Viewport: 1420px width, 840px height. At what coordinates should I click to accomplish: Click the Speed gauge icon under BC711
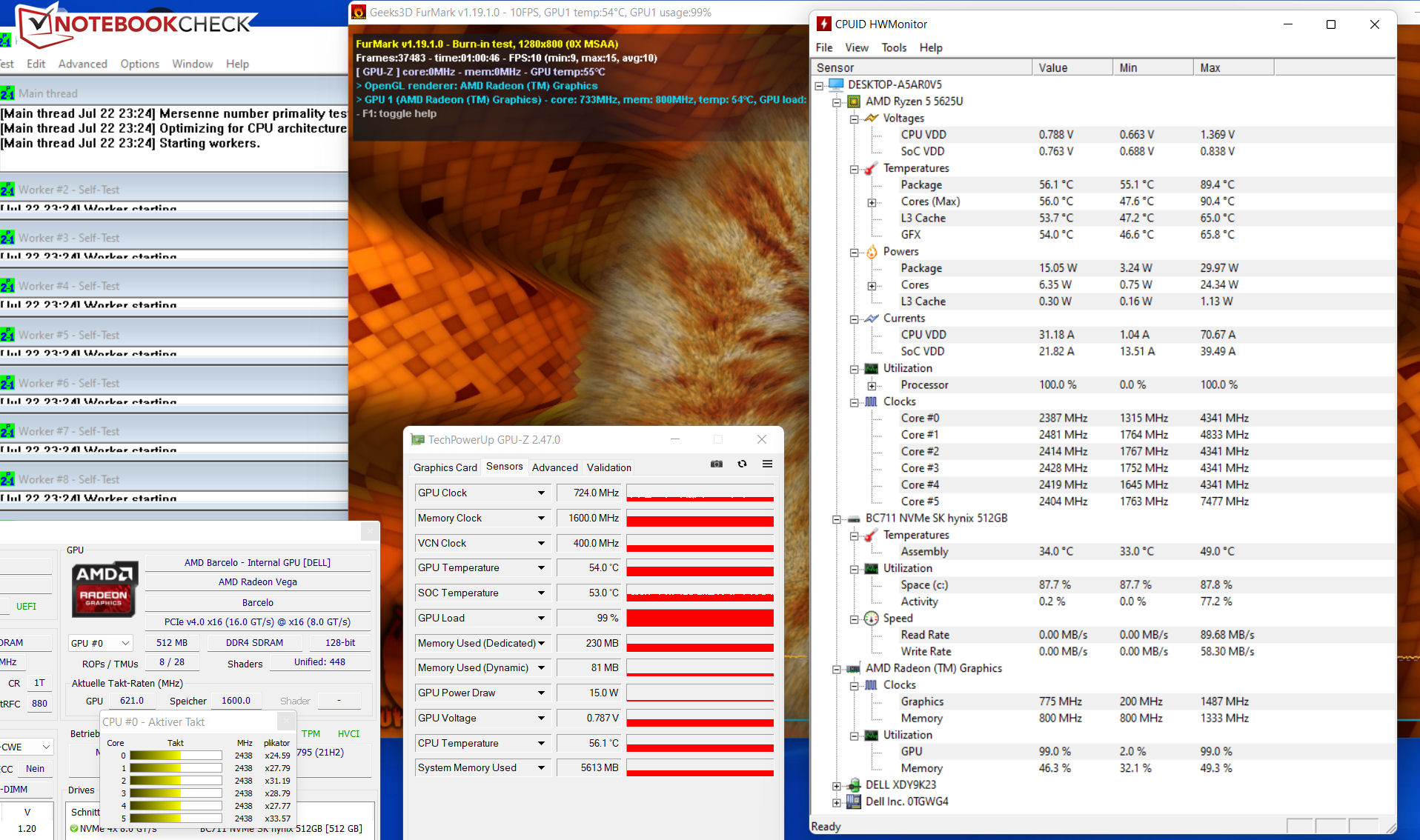tap(872, 619)
